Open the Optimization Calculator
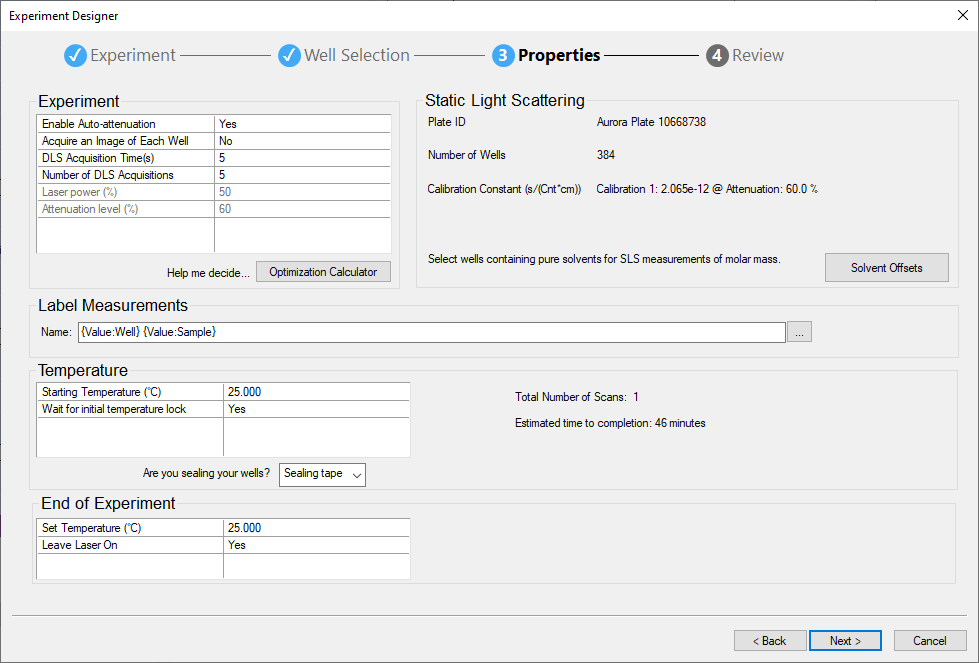 click(x=323, y=272)
